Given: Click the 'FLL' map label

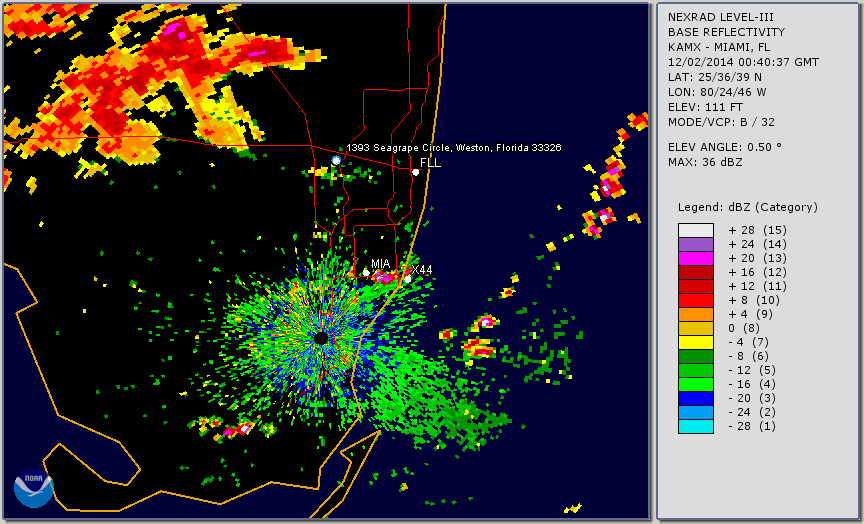Looking at the screenshot, I should coord(430,163).
